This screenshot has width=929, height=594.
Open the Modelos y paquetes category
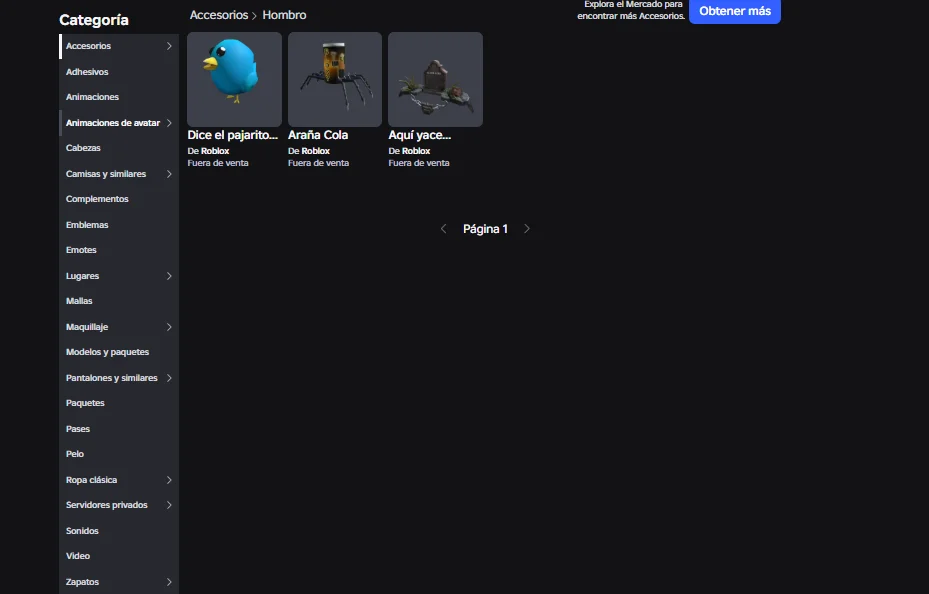tap(107, 352)
